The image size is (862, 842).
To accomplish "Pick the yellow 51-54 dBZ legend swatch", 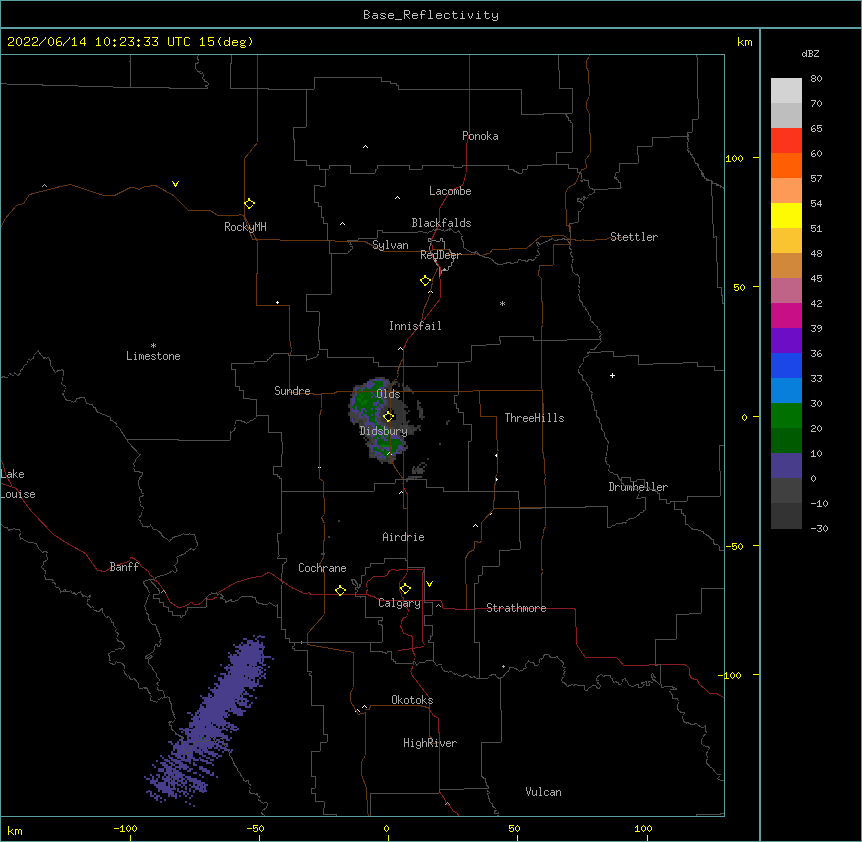I will pyautogui.click(x=786, y=215).
